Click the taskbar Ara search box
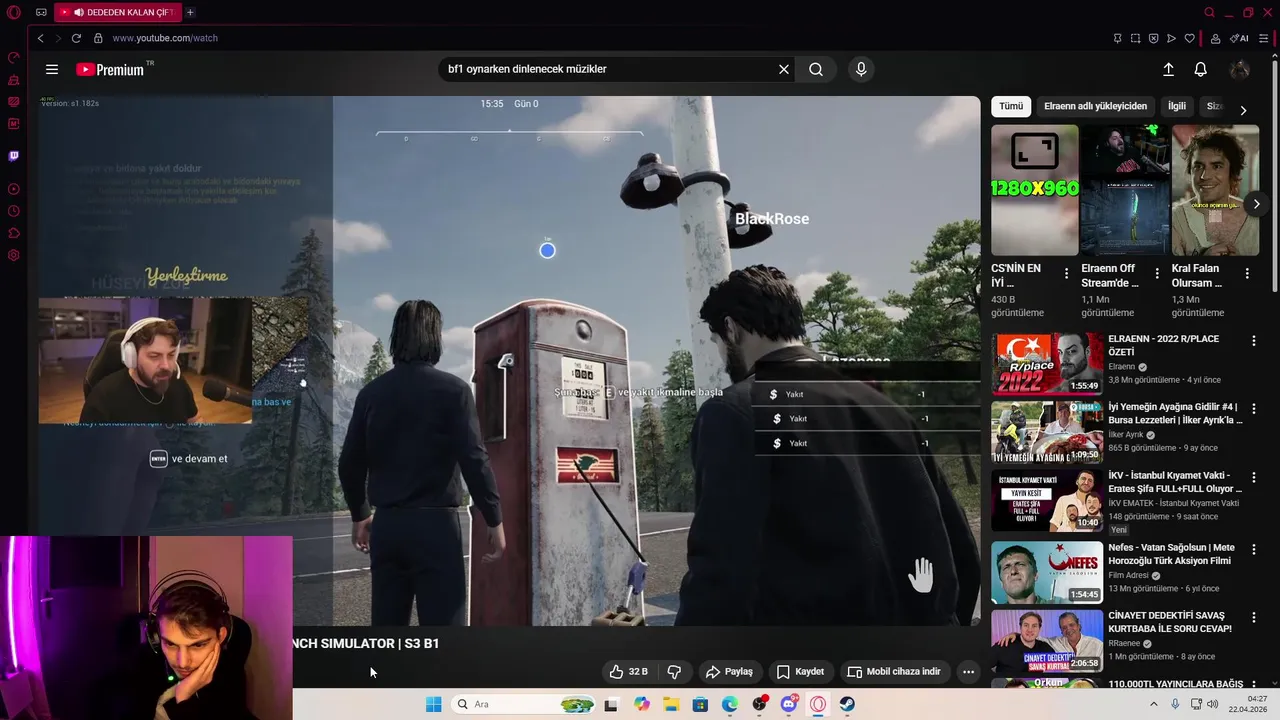Image resolution: width=1280 pixels, height=720 pixels. 524,704
